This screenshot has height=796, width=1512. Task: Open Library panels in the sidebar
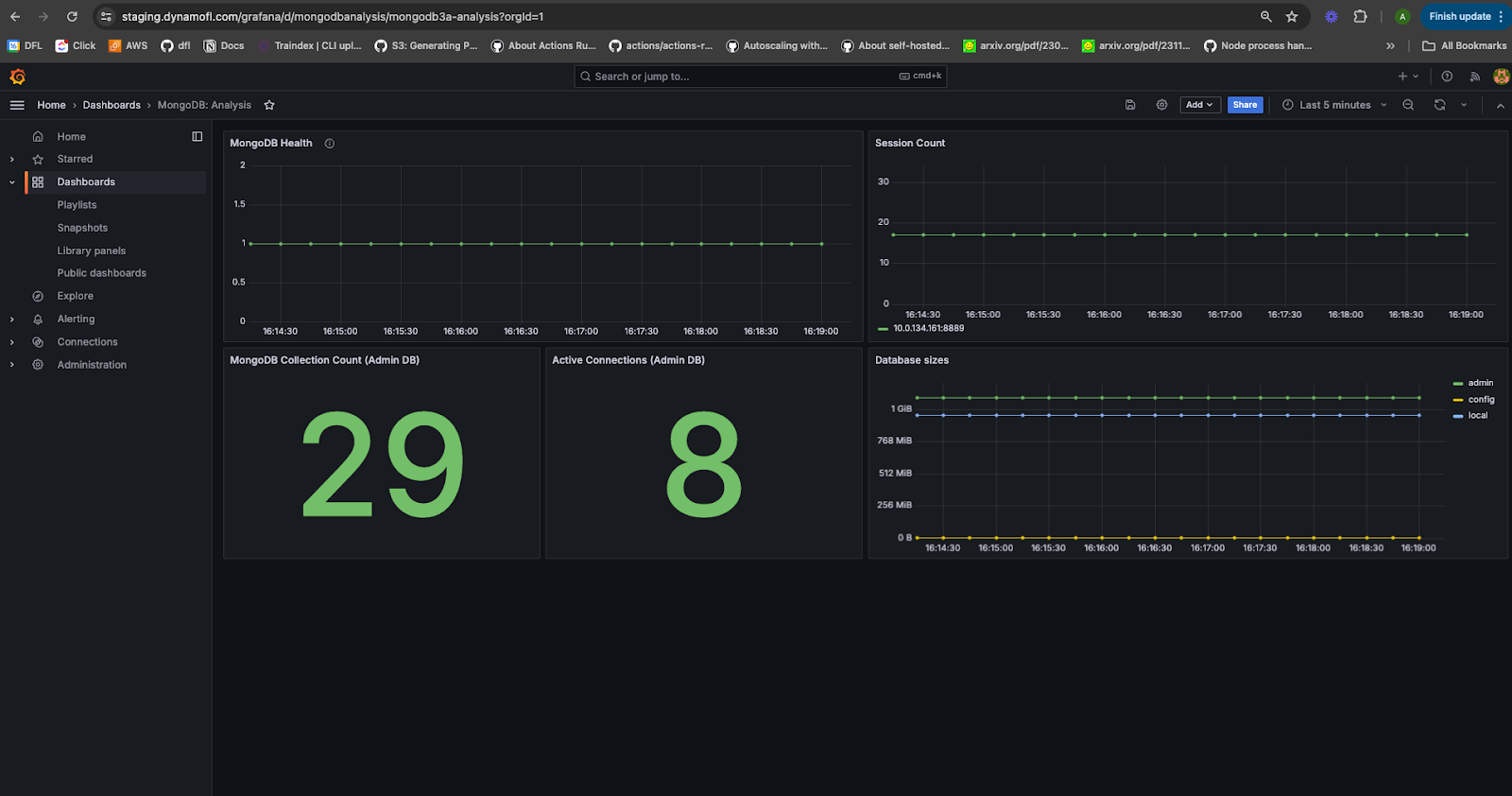click(x=91, y=251)
